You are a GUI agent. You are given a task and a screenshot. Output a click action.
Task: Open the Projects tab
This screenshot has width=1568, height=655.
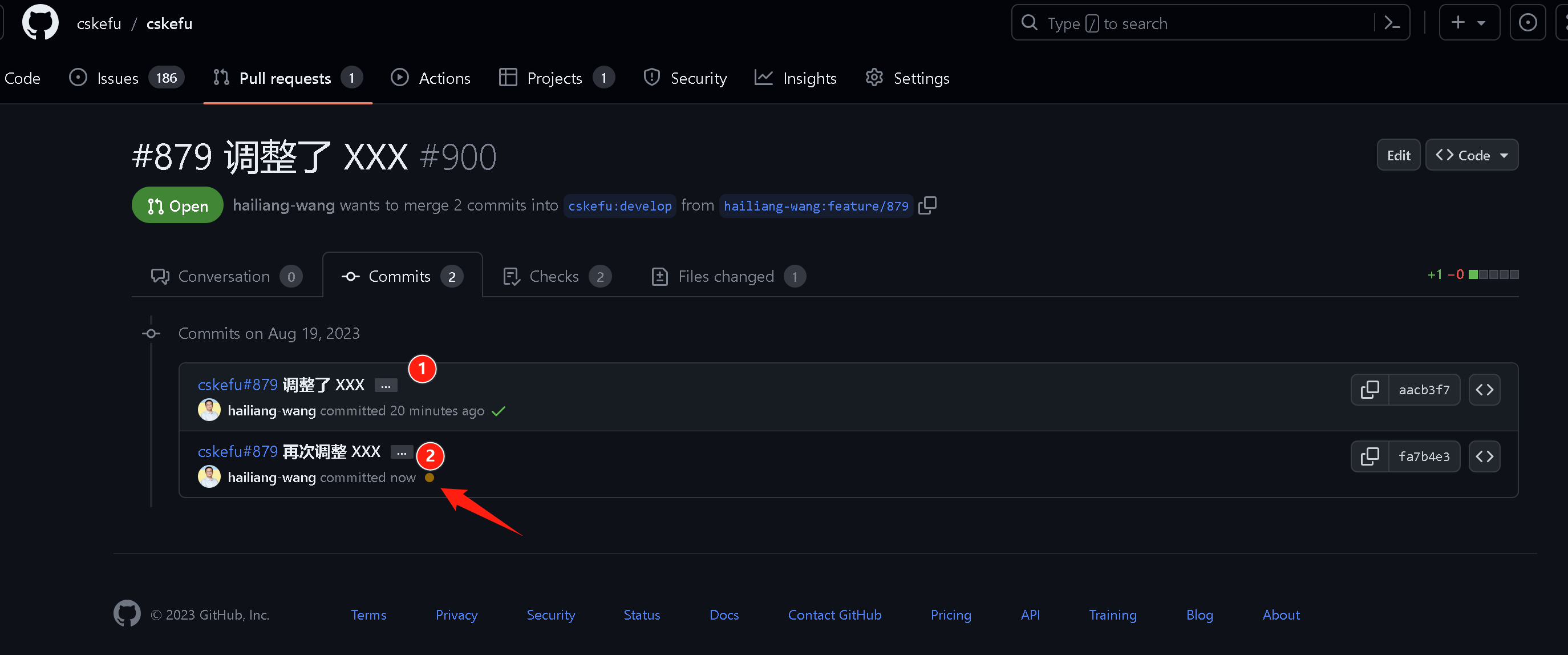click(556, 78)
